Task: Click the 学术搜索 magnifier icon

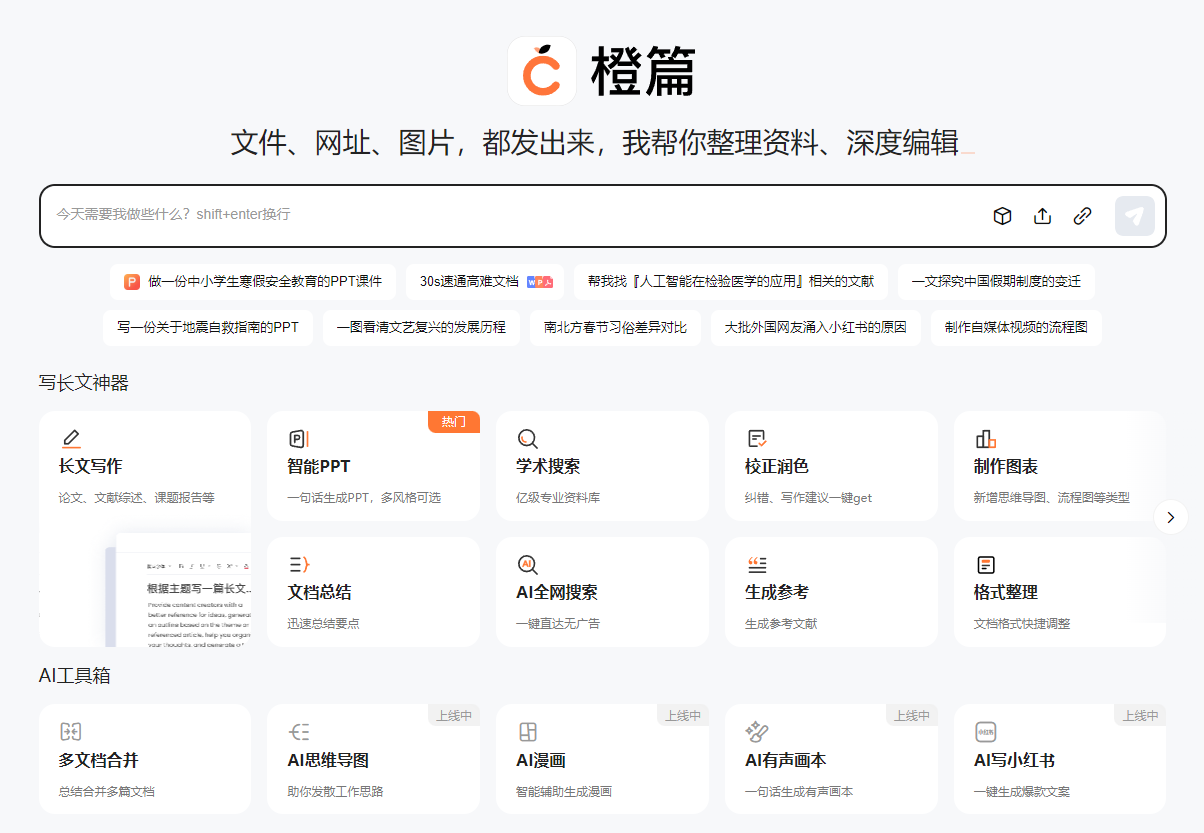Action: (527, 438)
